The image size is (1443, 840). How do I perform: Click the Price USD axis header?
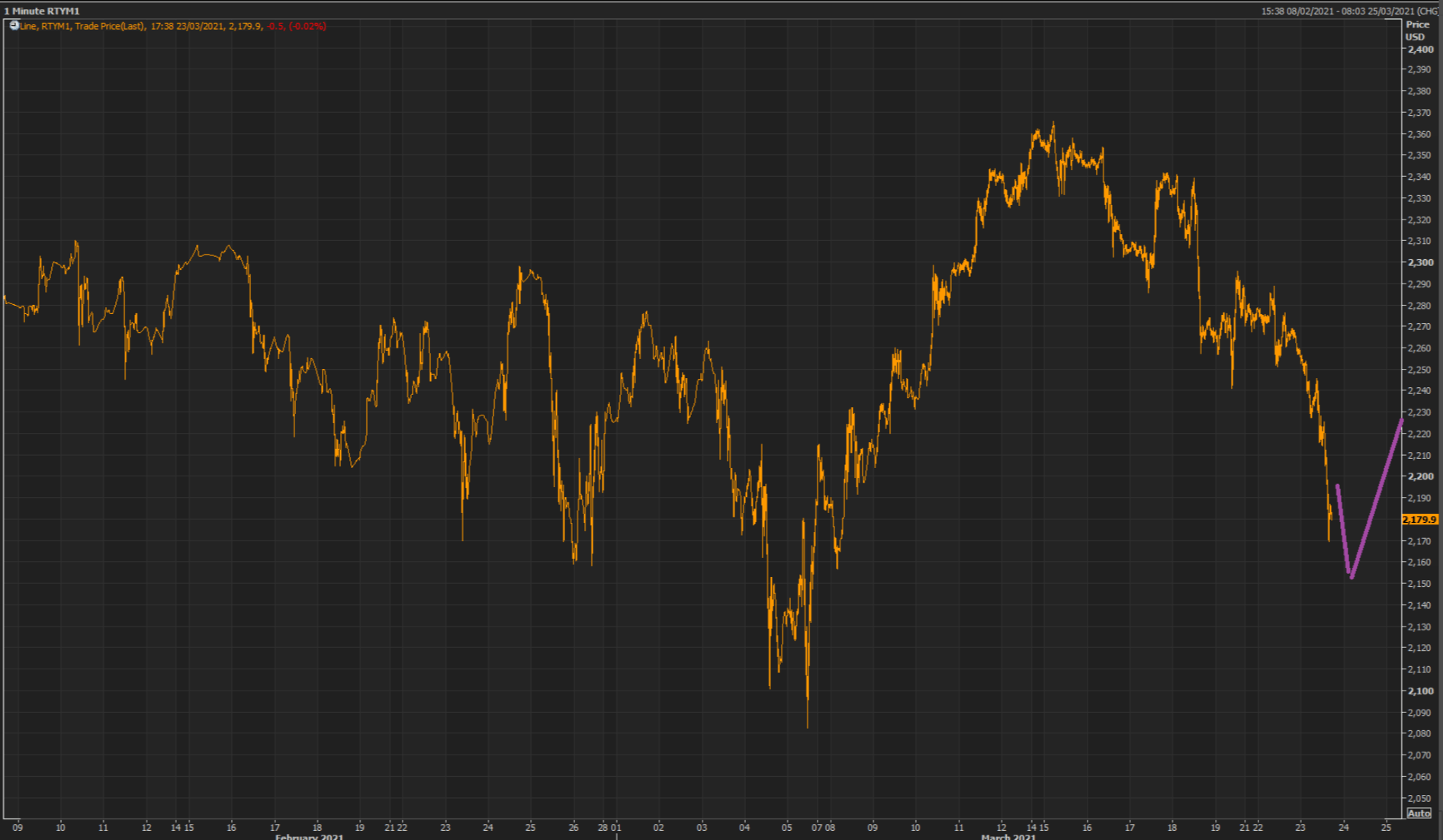(x=1416, y=30)
